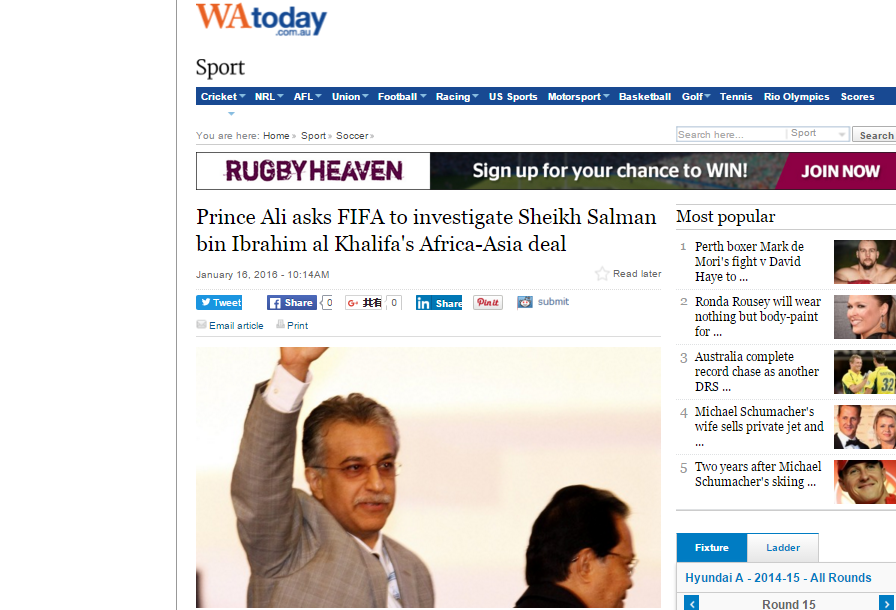The height and width of the screenshot is (610, 896).
Task: Click the JOIN NOW banner button
Action: coord(839,171)
